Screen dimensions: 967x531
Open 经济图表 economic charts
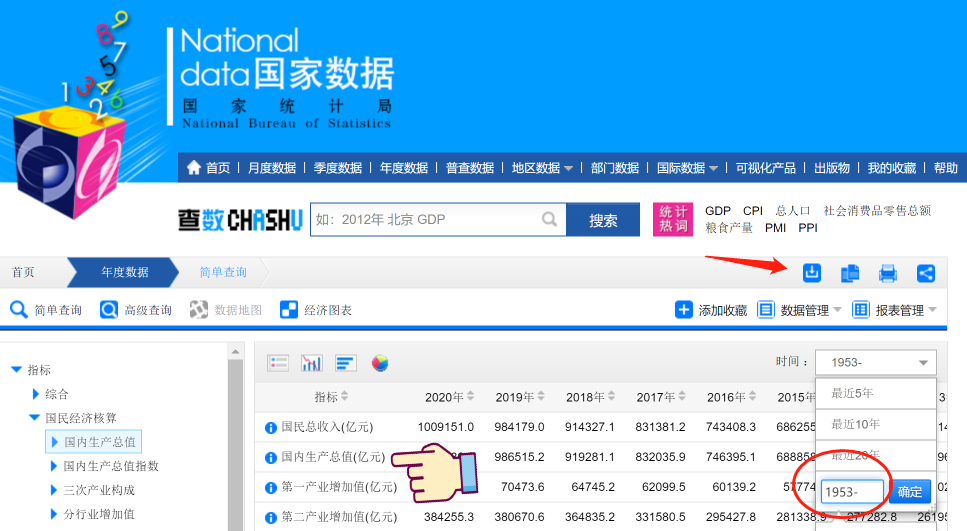(x=316, y=310)
